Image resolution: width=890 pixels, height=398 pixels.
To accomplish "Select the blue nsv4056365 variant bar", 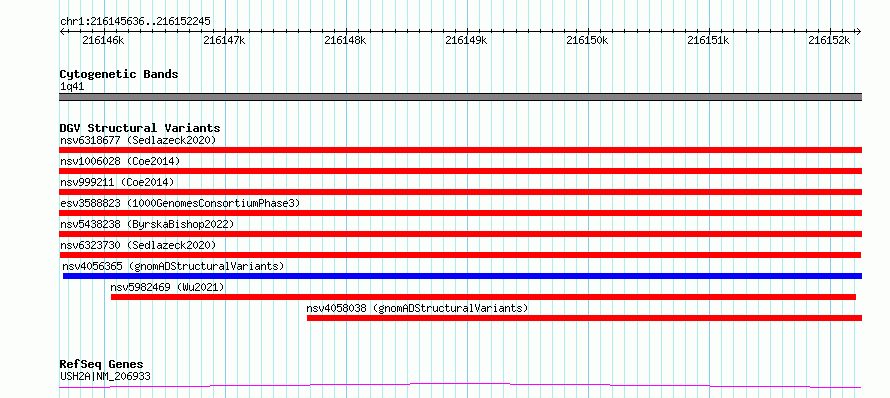I will [463, 276].
